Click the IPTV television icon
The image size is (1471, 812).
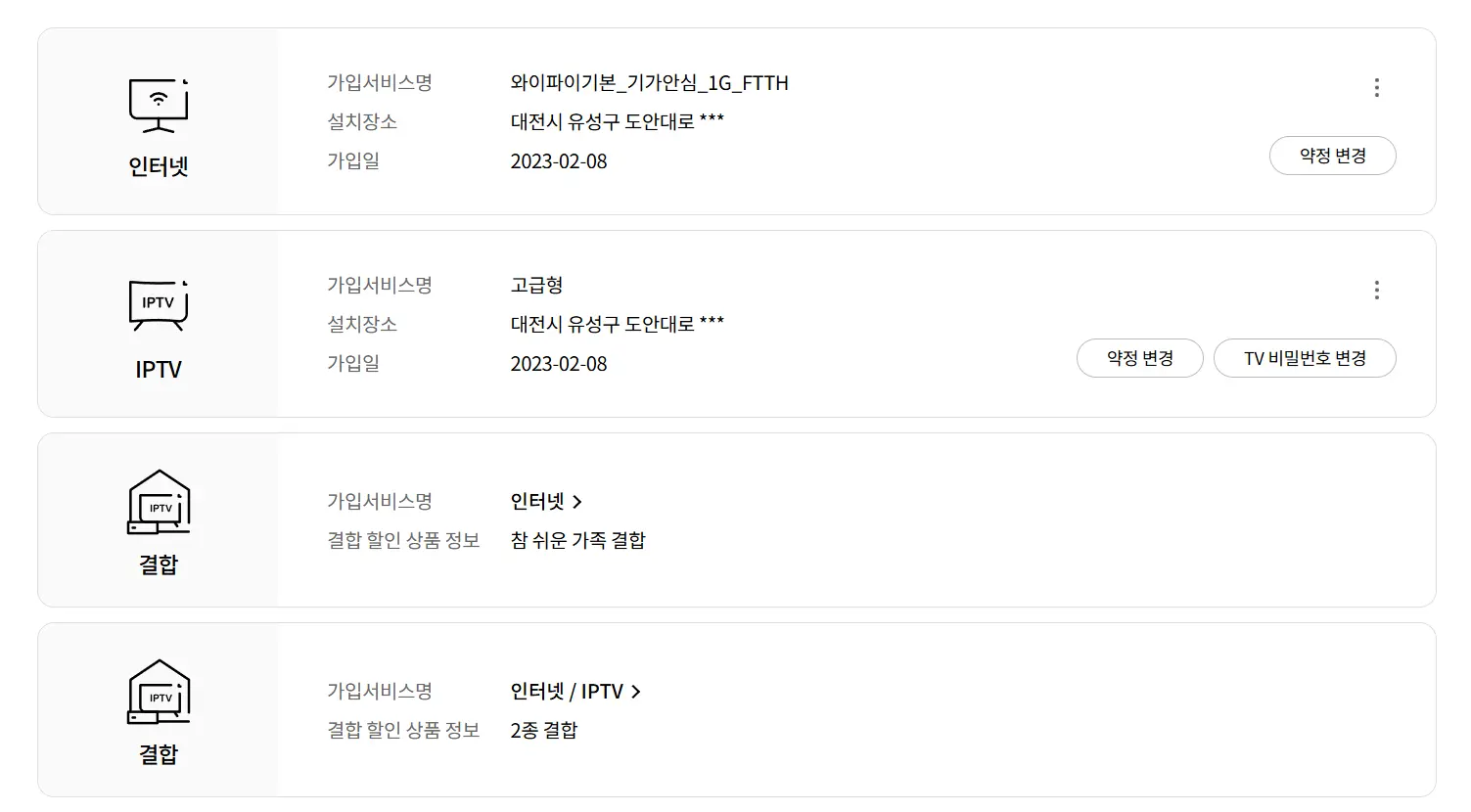[158, 305]
